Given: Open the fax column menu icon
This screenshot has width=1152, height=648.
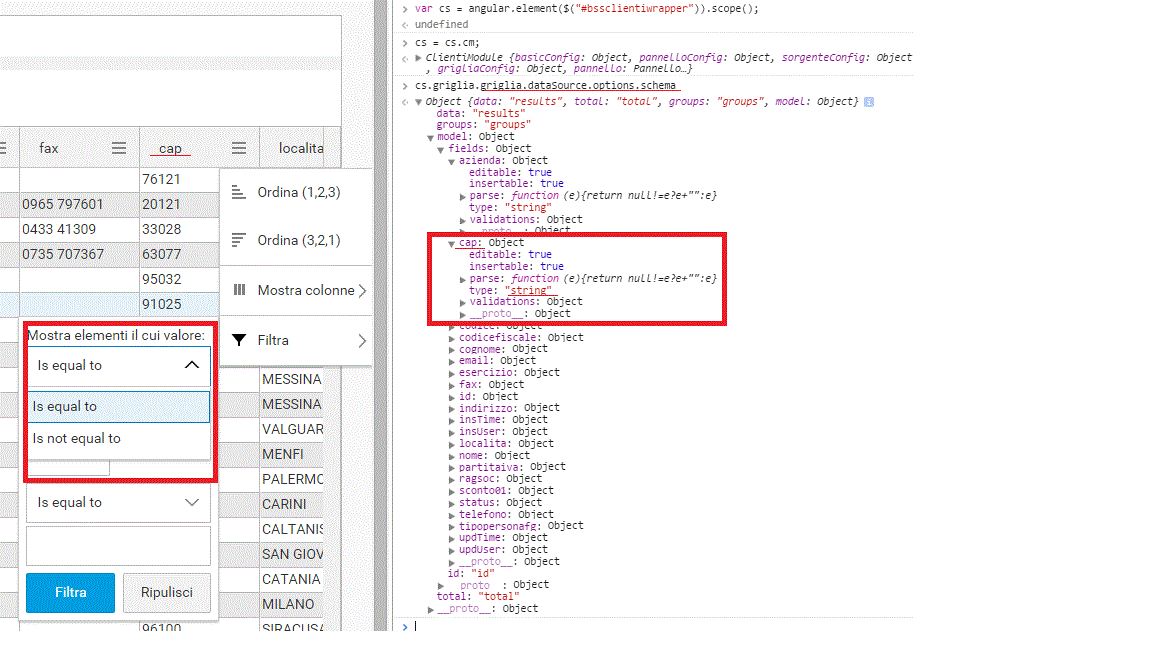Looking at the screenshot, I should coord(120,147).
